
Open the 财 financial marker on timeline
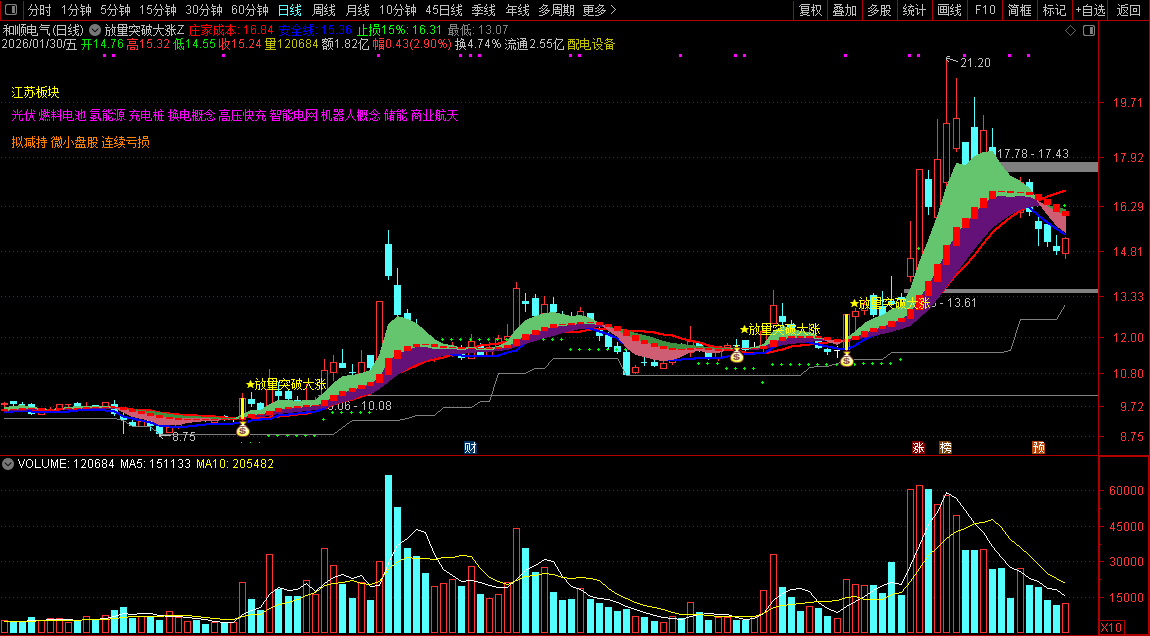[470, 447]
